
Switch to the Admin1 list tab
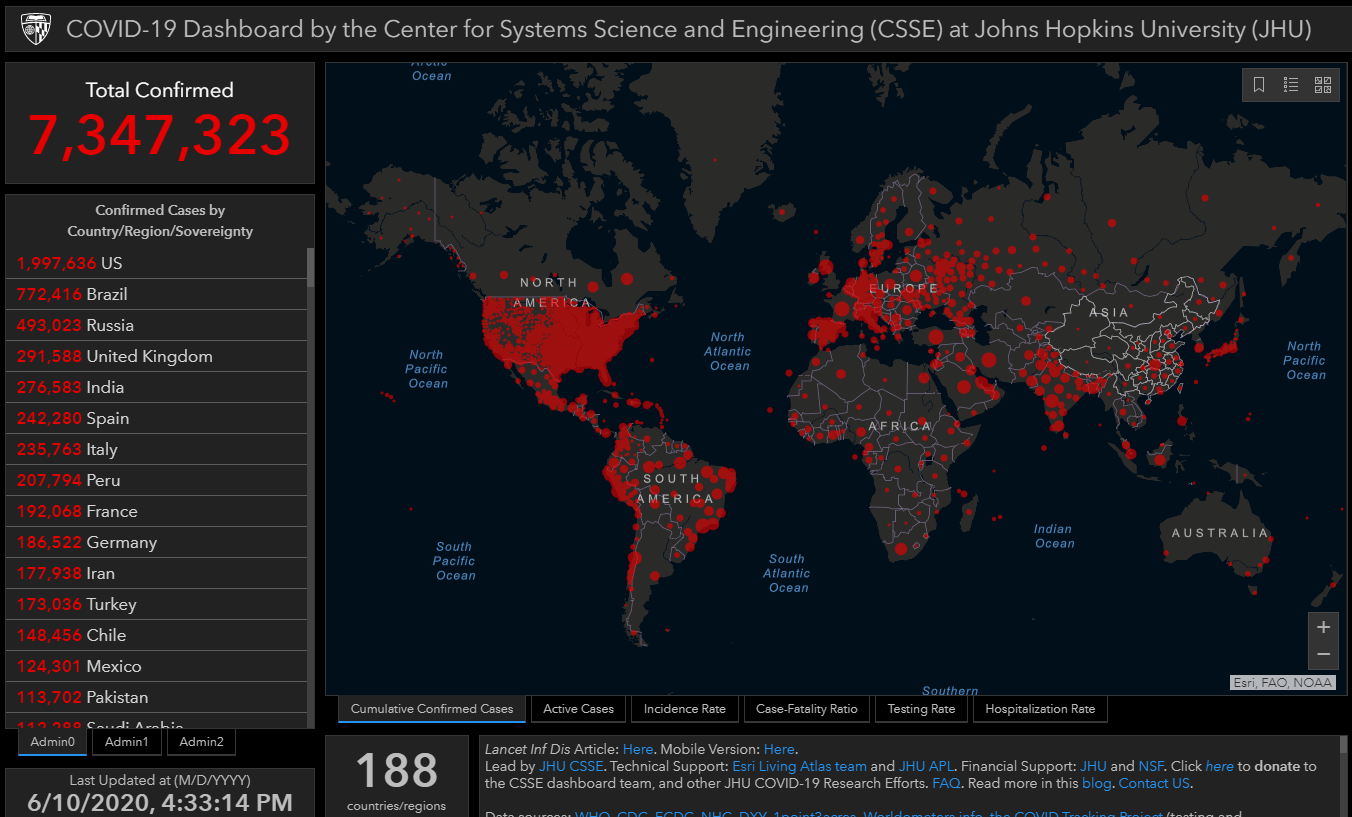click(126, 742)
